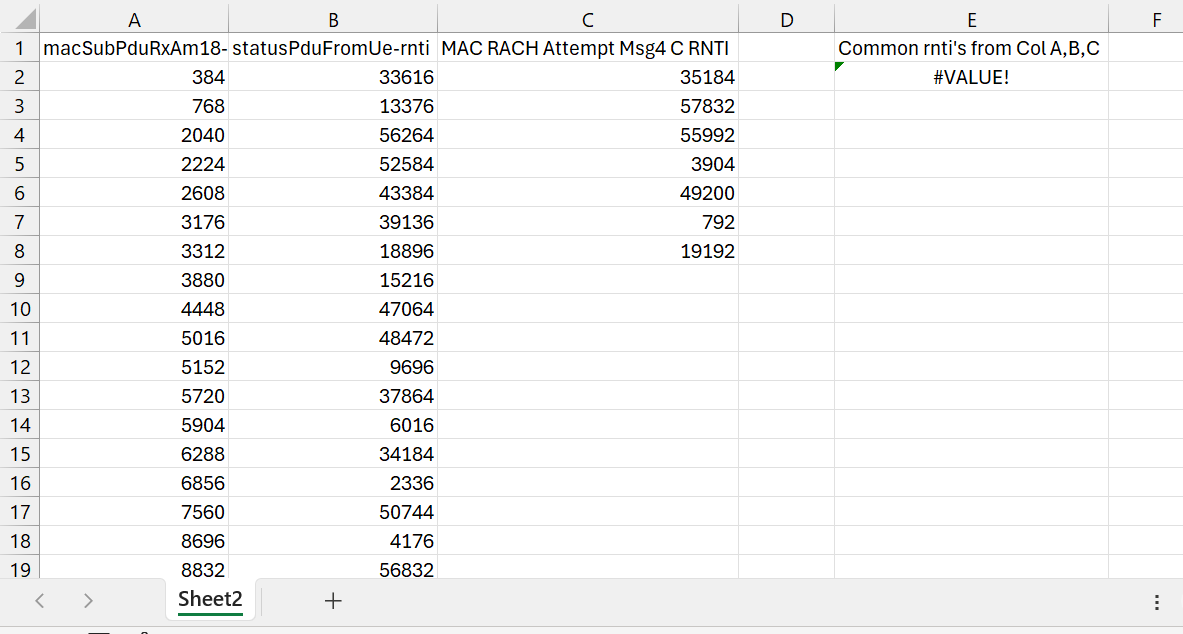Open the overflow menu via three-dot icon
1183x634 pixels.
[1157, 600]
